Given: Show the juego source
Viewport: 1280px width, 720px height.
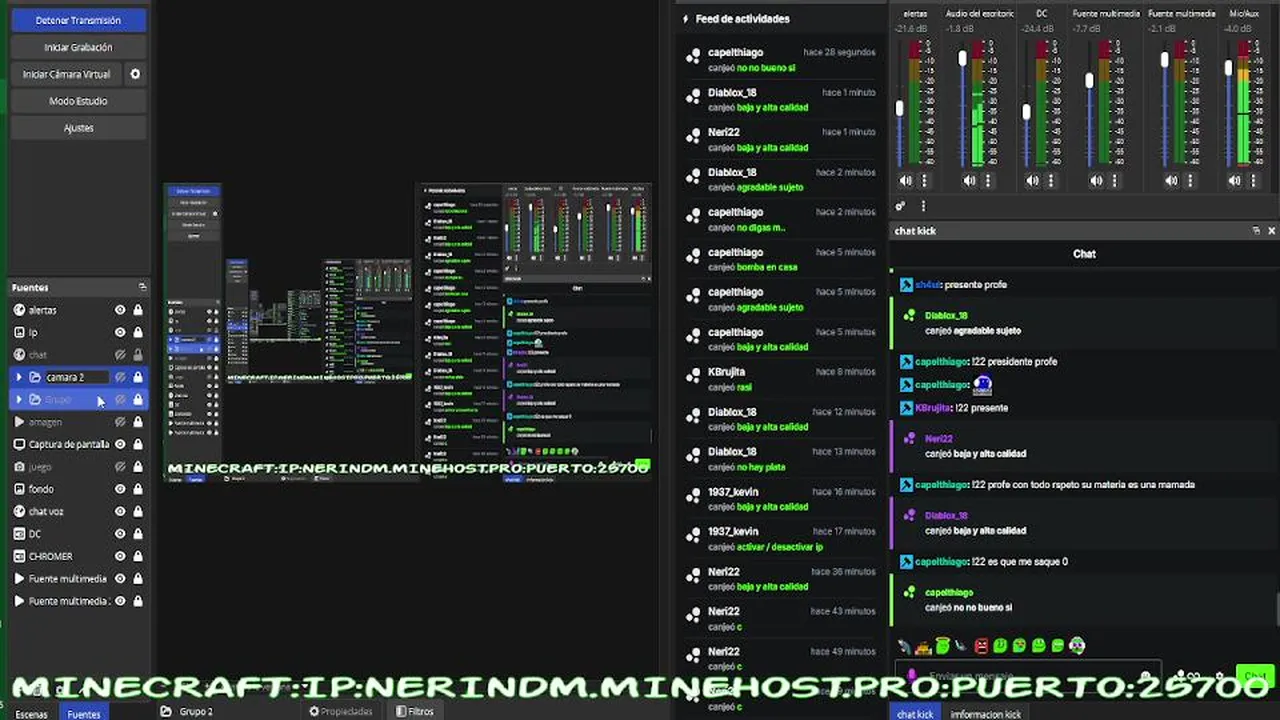Looking at the screenshot, I should pos(120,467).
